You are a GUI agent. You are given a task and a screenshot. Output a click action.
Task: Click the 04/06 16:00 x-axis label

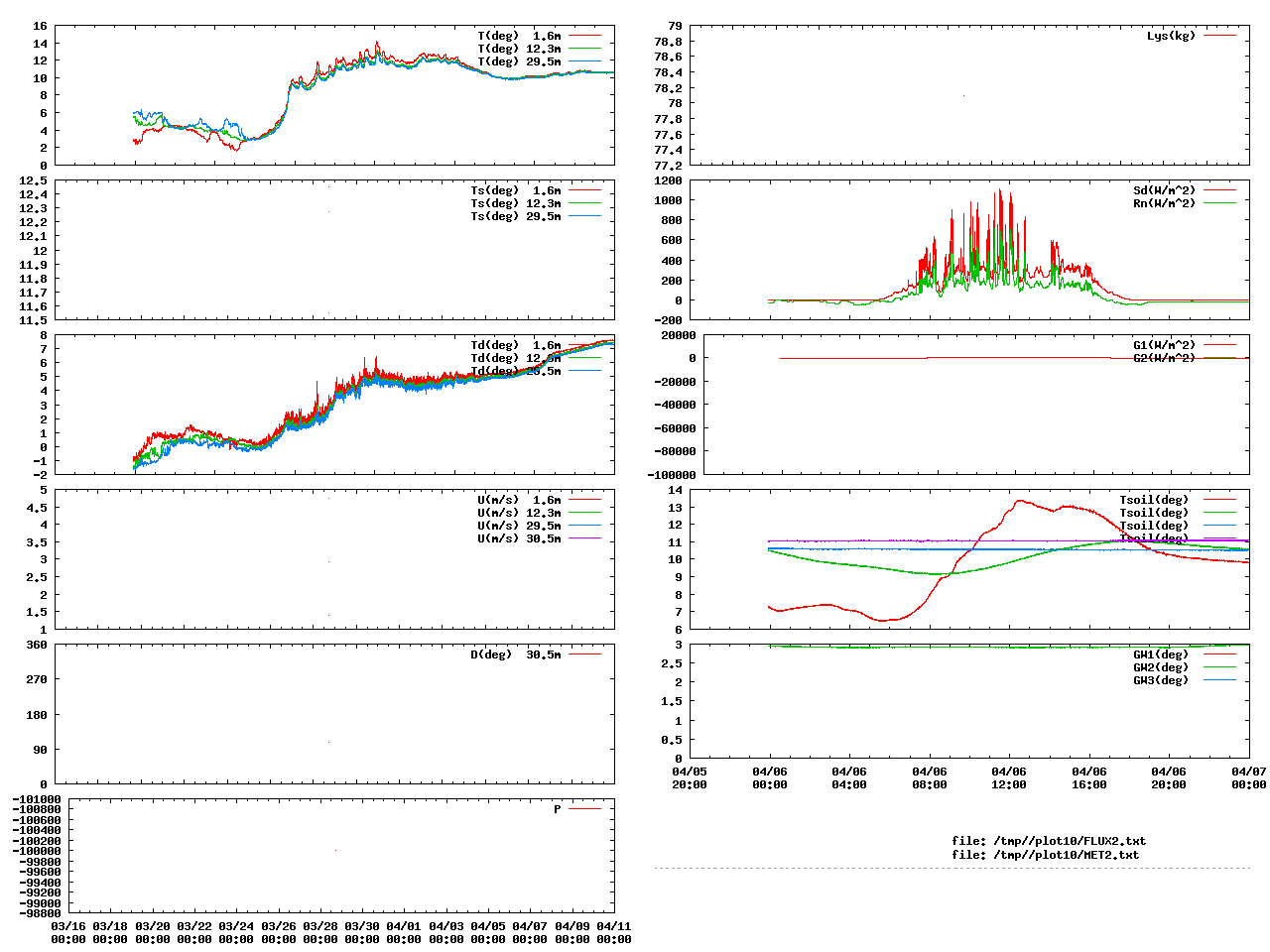tap(1088, 777)
